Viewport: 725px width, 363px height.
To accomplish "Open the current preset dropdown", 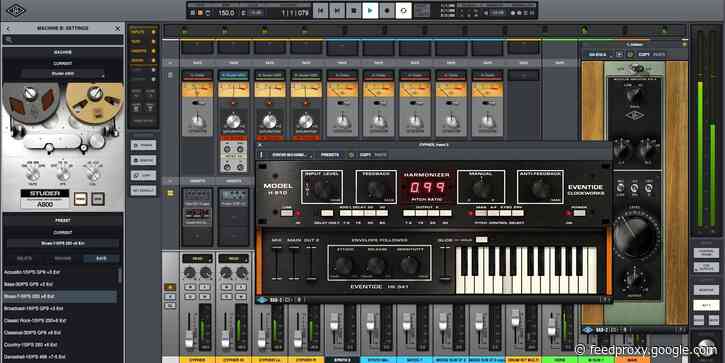I will [63, 243].
